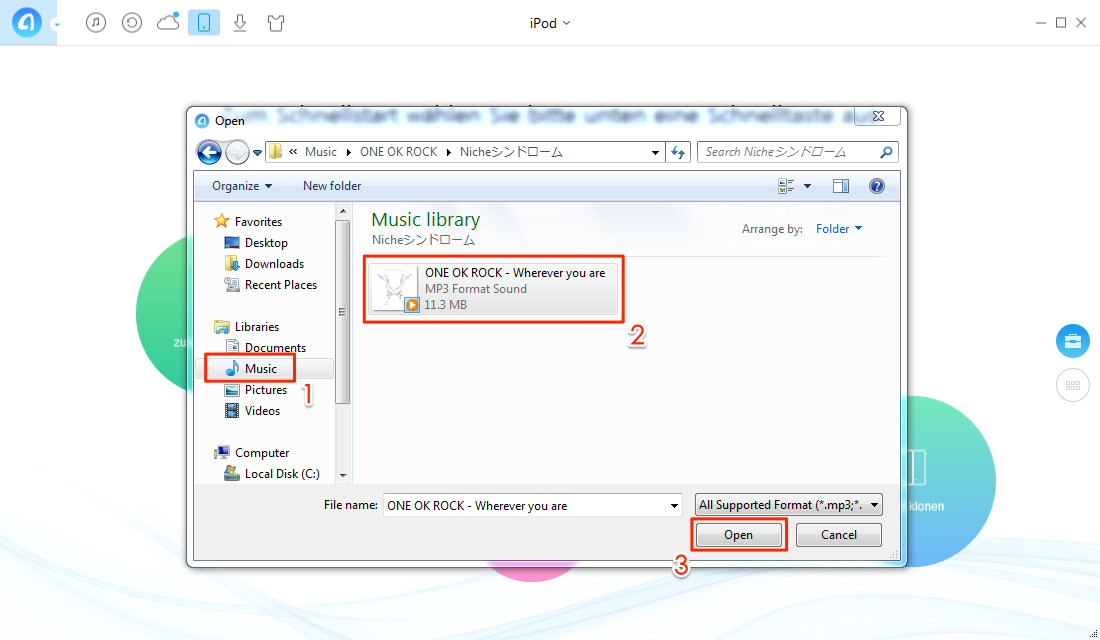Open the Organize menu
Screen dimensions: 1100x640
[242, 186]
